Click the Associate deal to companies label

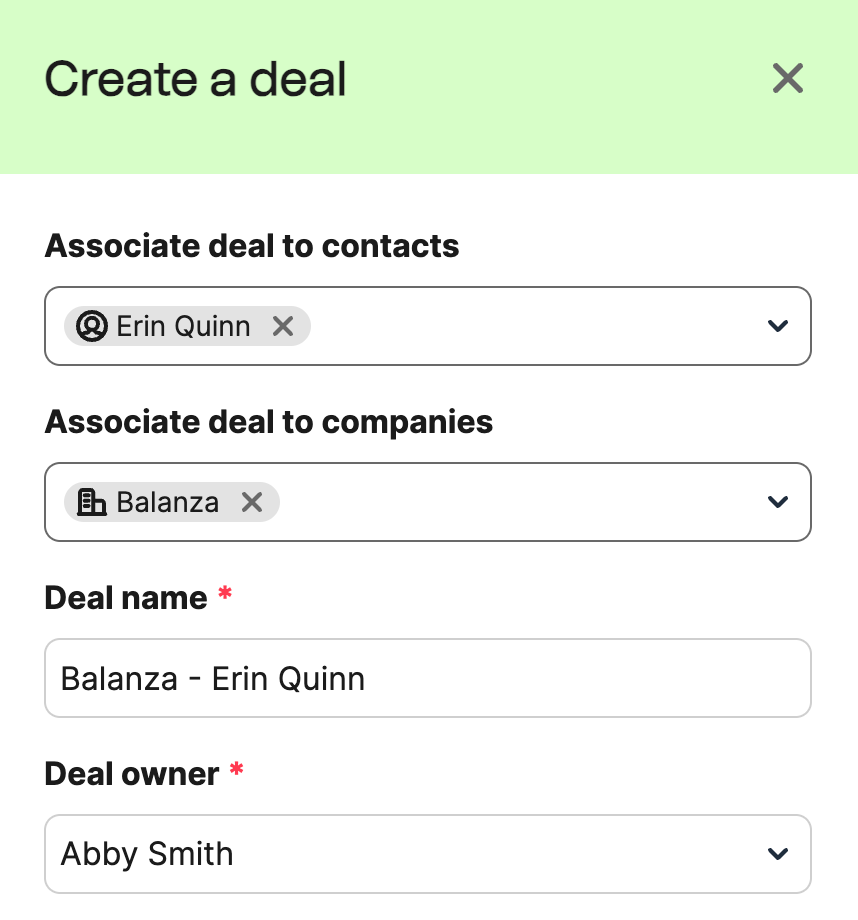click(269, 422)
